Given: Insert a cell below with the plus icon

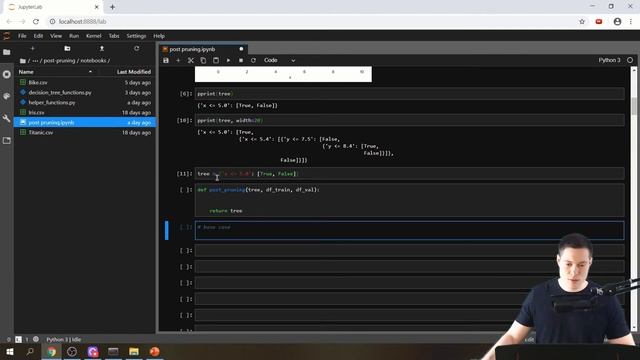Looking at the screenshot, I should tap(178, 60).
